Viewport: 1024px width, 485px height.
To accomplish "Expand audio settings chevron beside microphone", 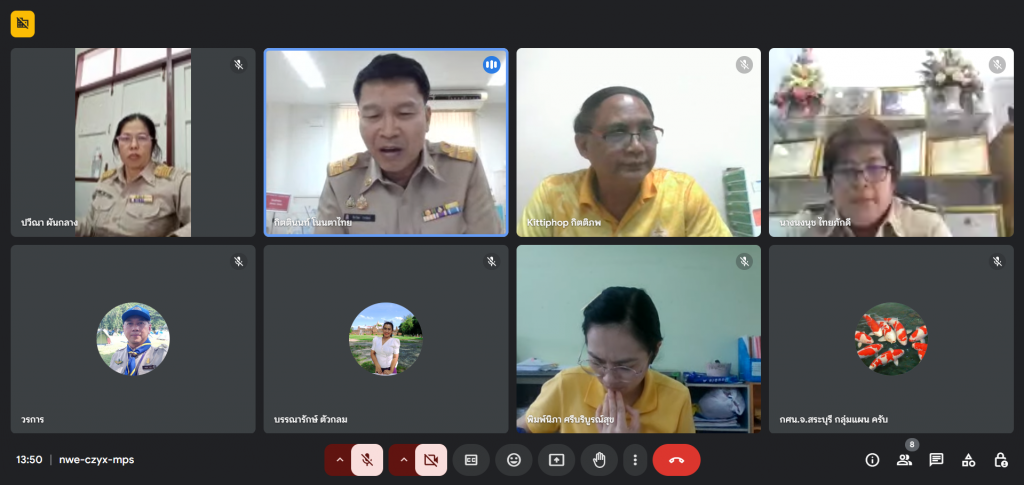I will click(x=339, y=460).
